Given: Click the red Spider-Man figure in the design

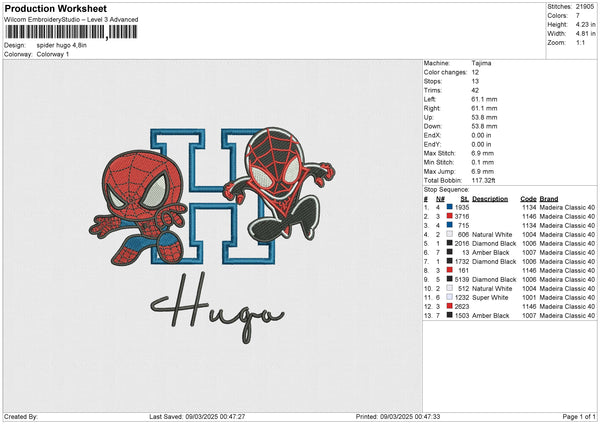Looking at the screenshot, I should pos(139,207).
